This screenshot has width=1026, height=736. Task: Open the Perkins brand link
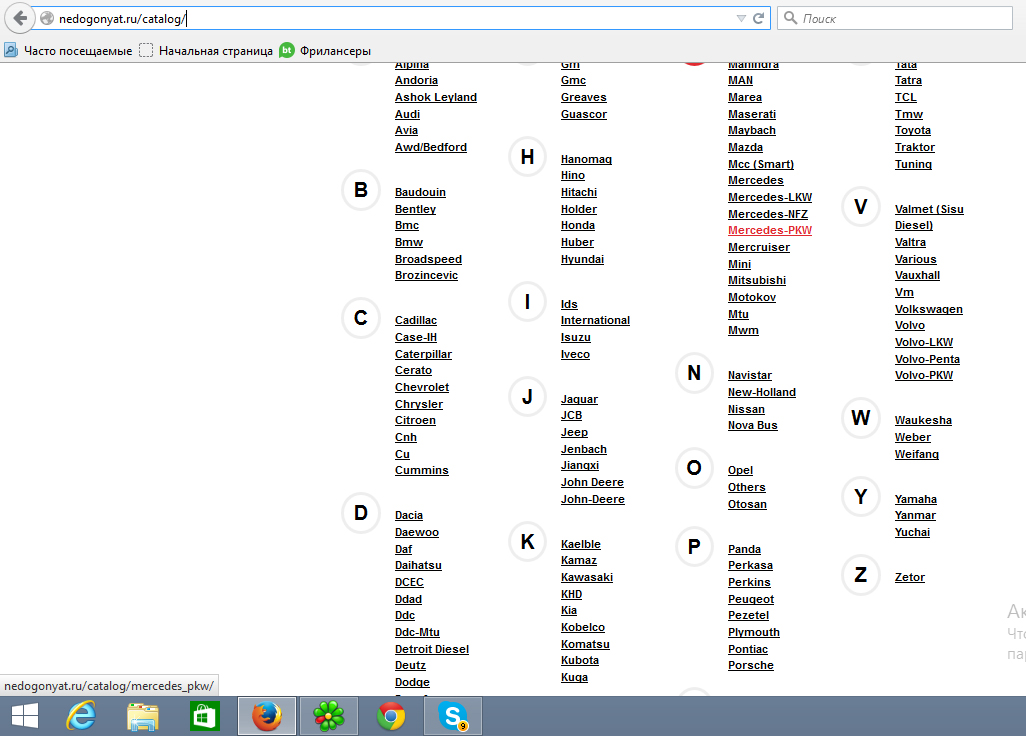(x=749, y=582)
